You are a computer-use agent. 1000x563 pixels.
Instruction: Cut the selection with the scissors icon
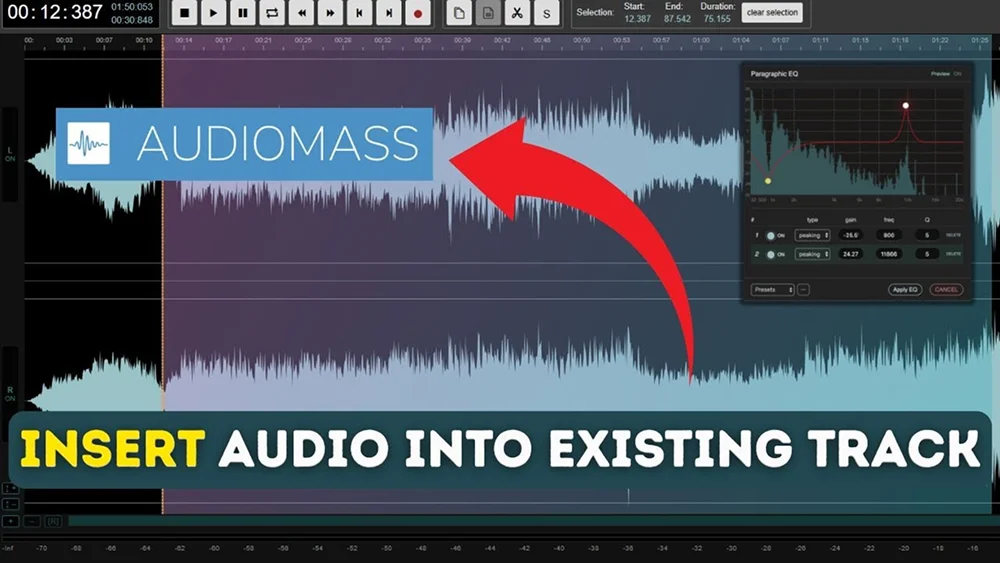pyautogui.click(x=517, y=13)
